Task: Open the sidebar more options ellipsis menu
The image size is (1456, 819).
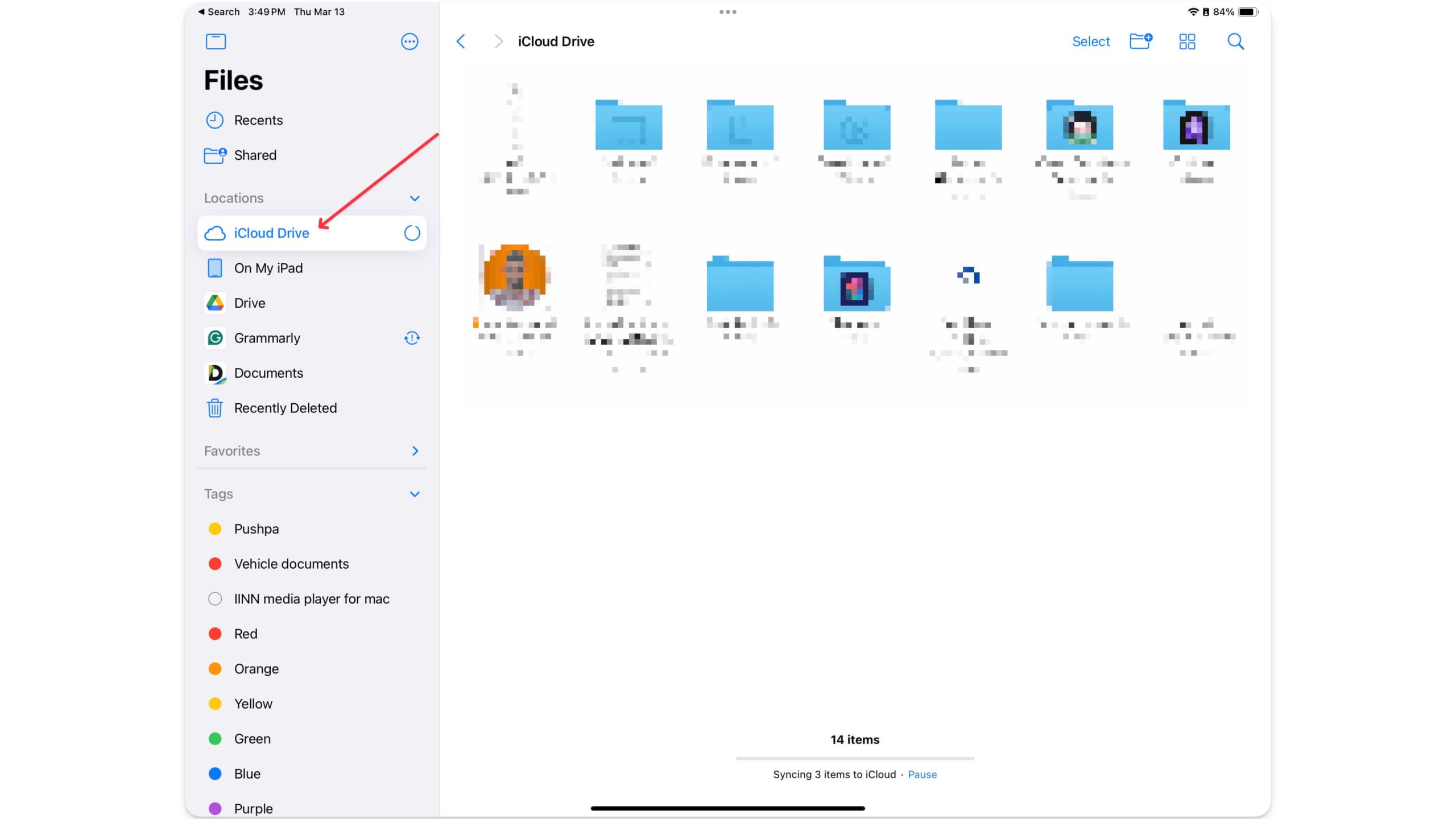Action: pos(409,42)
